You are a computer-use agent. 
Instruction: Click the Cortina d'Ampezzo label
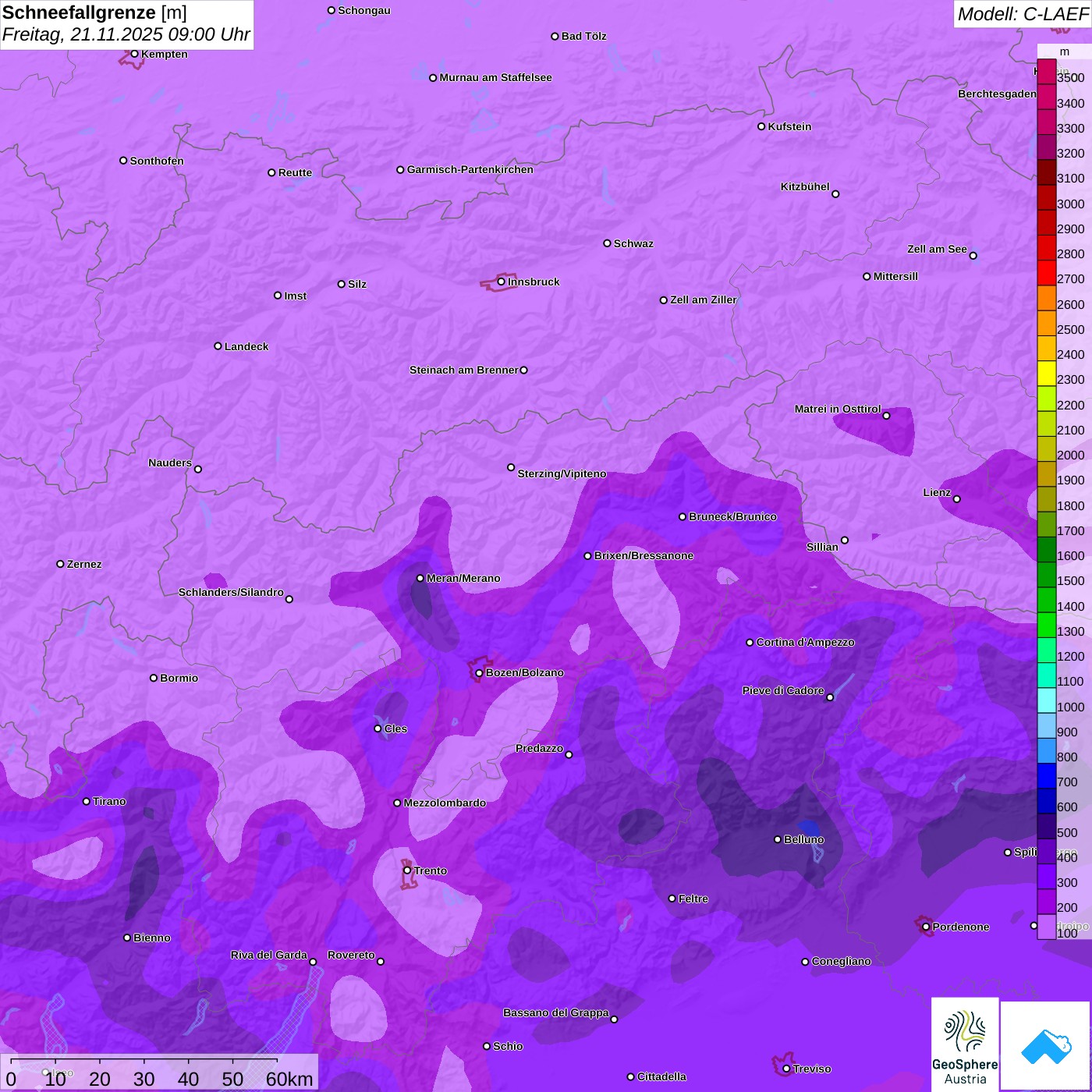click(x=806, y=642)
